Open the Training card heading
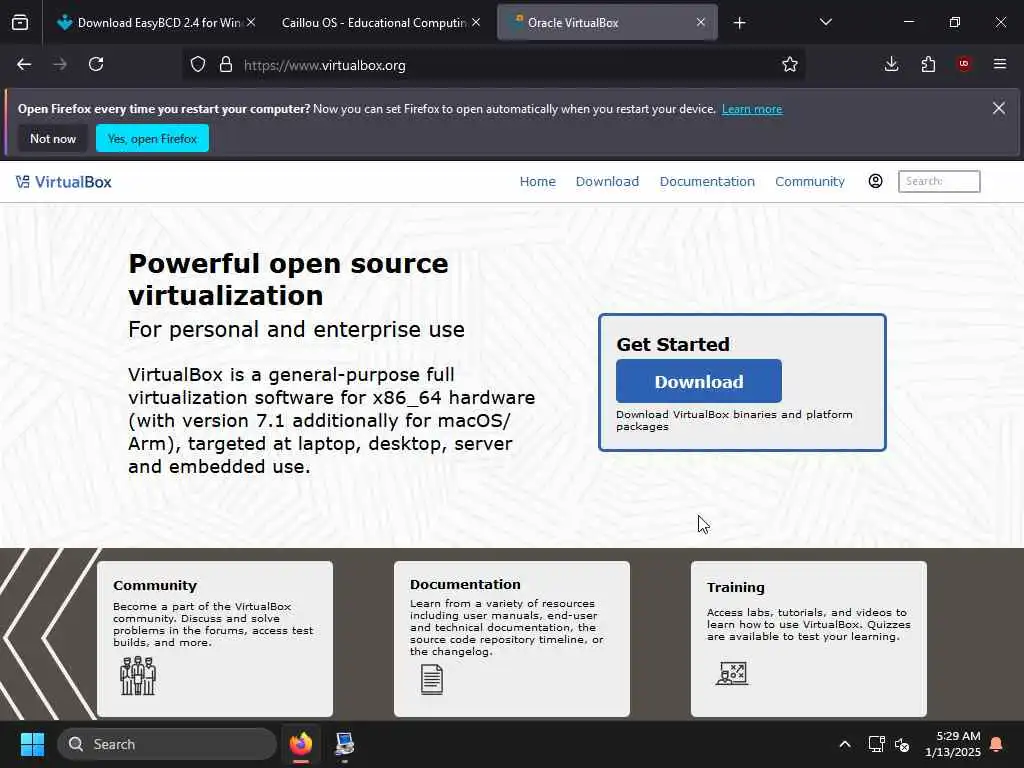Screen dimensions: 1024x768 pyautogui.click(x=735, y=587)
